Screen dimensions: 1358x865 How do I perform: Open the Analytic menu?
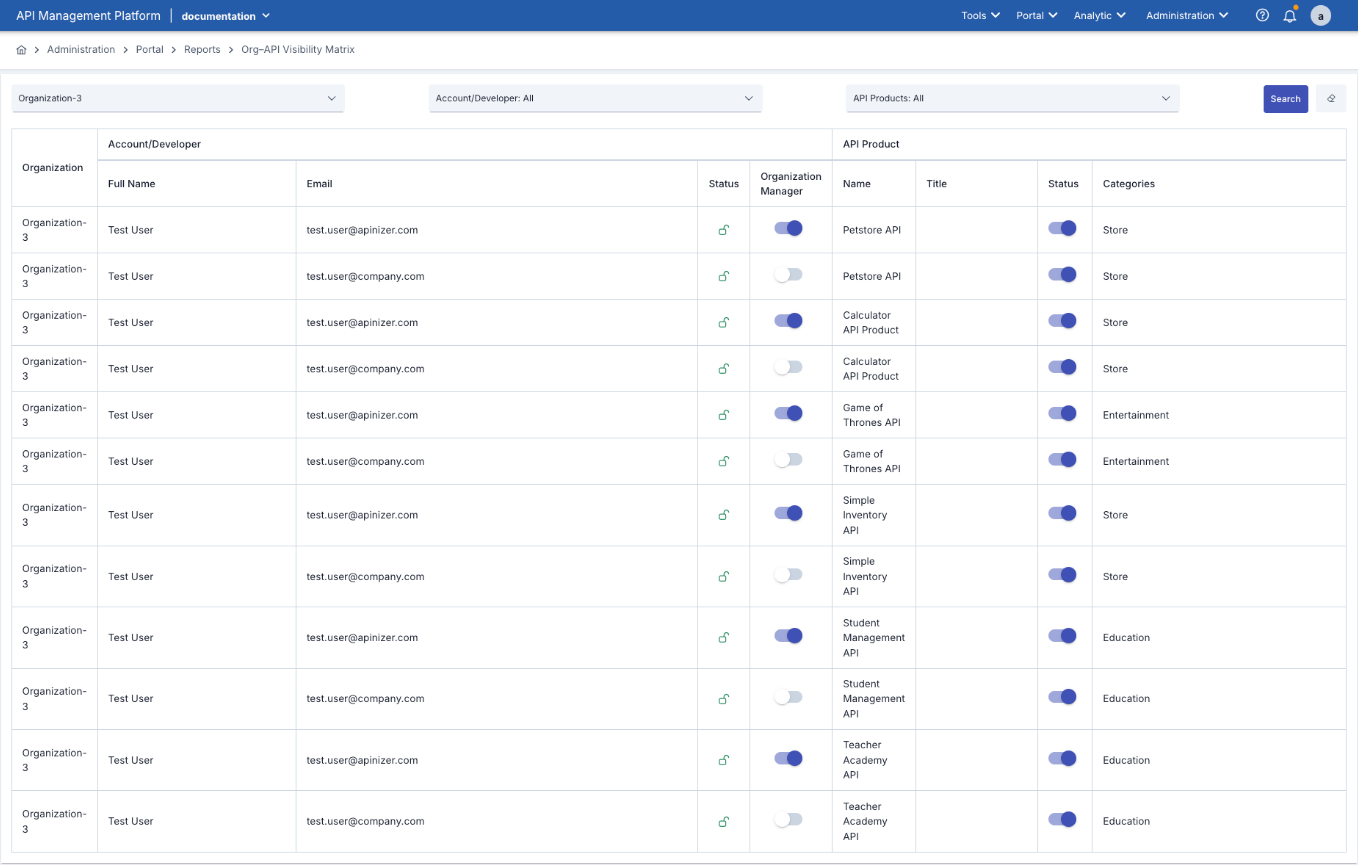coord(1098,15)
